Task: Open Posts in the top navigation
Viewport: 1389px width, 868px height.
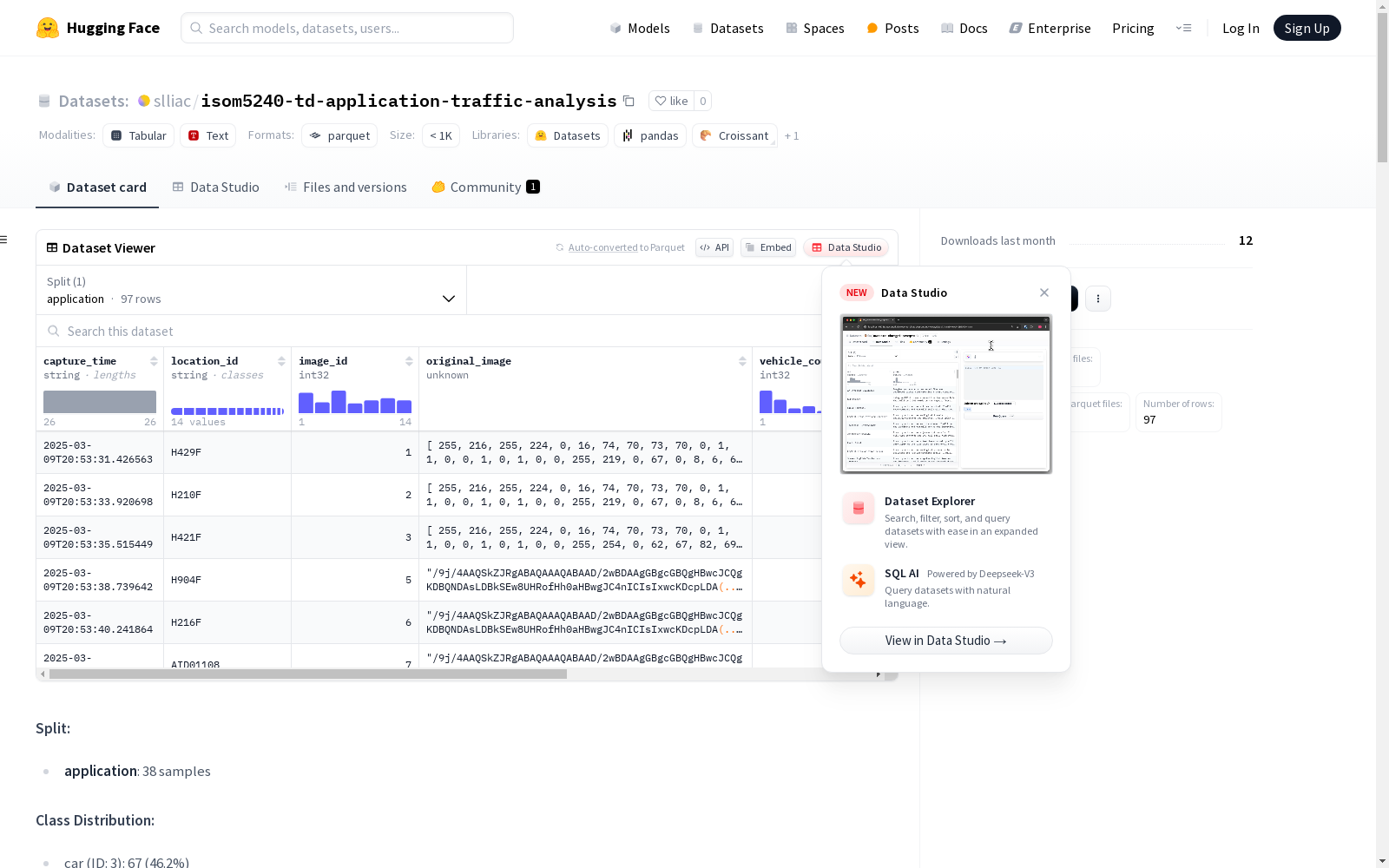Action: coord(892,28)
